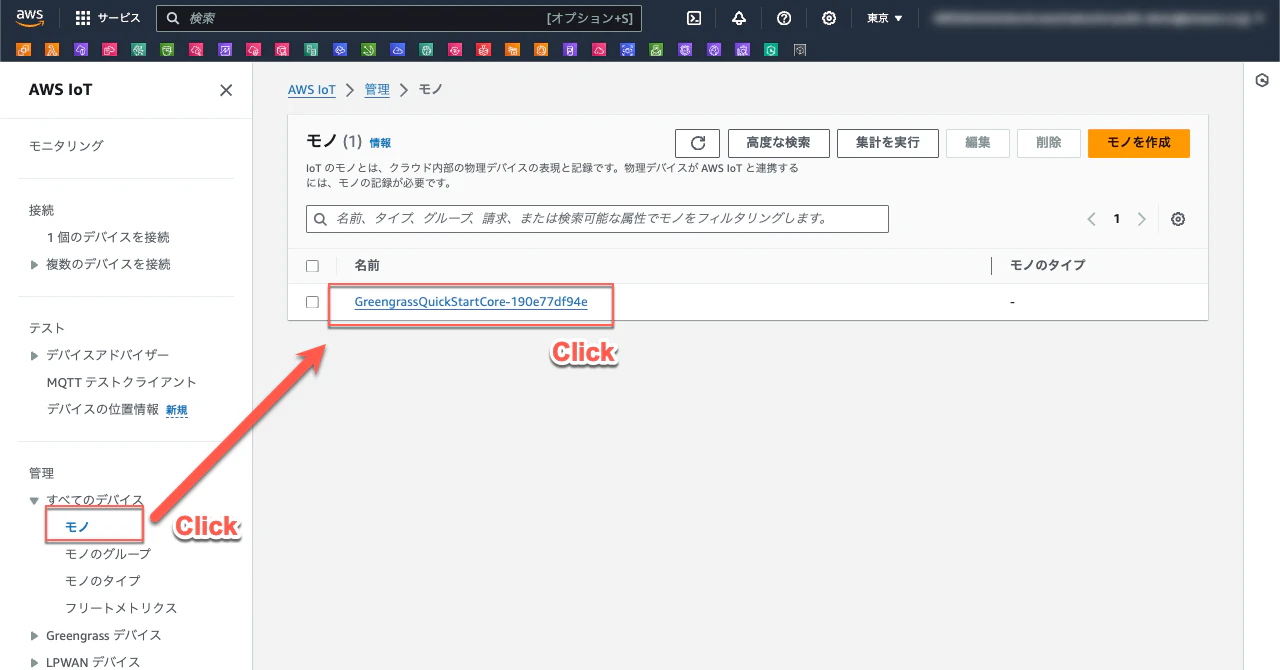Focus the things filter search field

point(597,219)
